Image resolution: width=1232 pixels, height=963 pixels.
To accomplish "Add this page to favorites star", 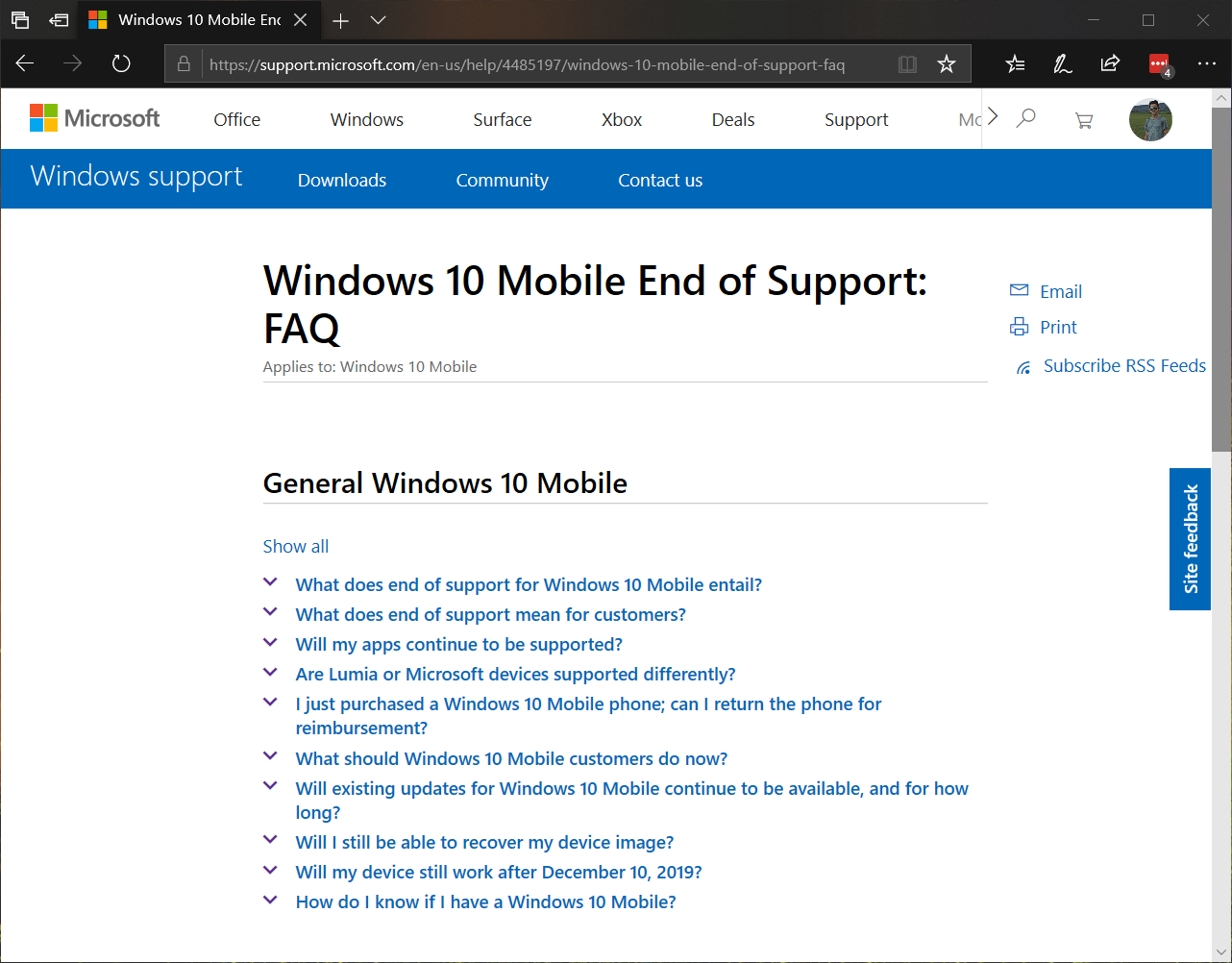I will click(947, 64).
